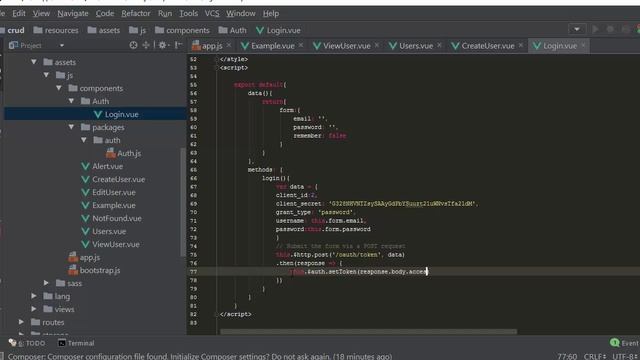
Task: Click the Run play icon
Action: [596, 29]
